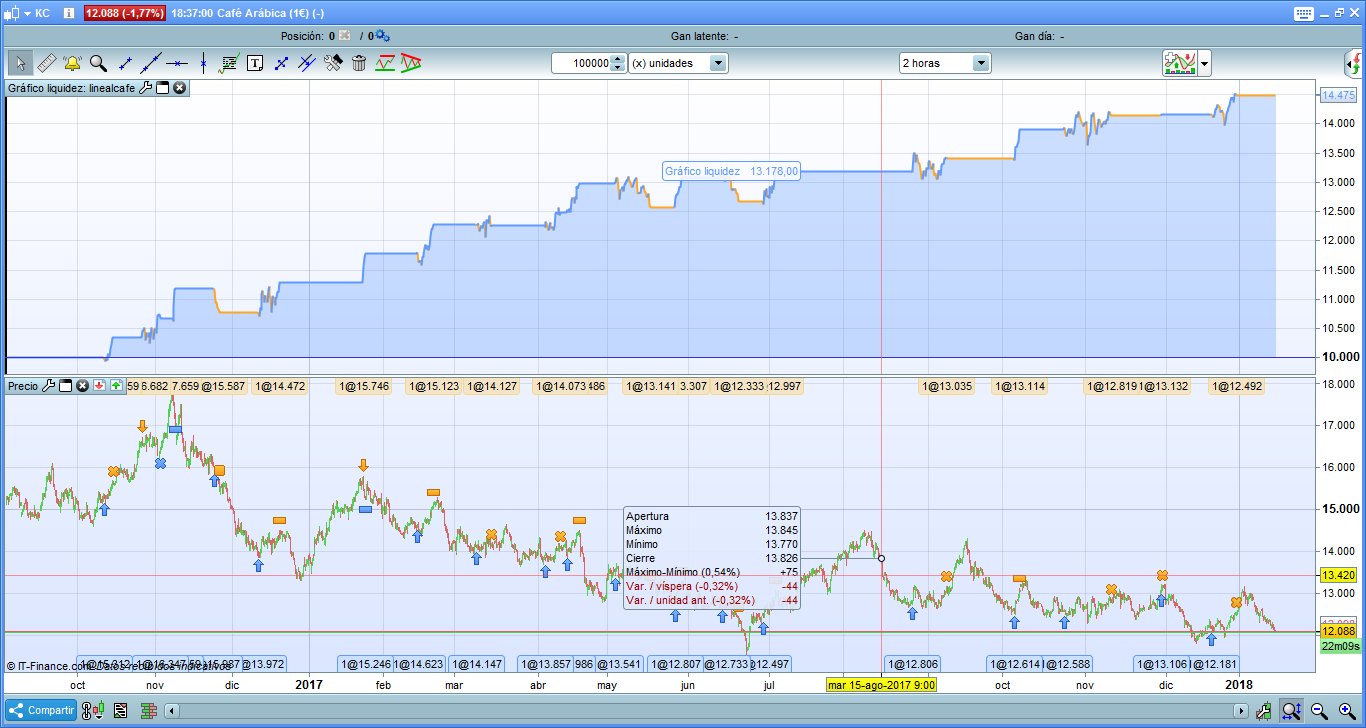Select the horizontal line drawing tool
Image resolution: width=1366 pixels, height=728 pixels.
177,63
